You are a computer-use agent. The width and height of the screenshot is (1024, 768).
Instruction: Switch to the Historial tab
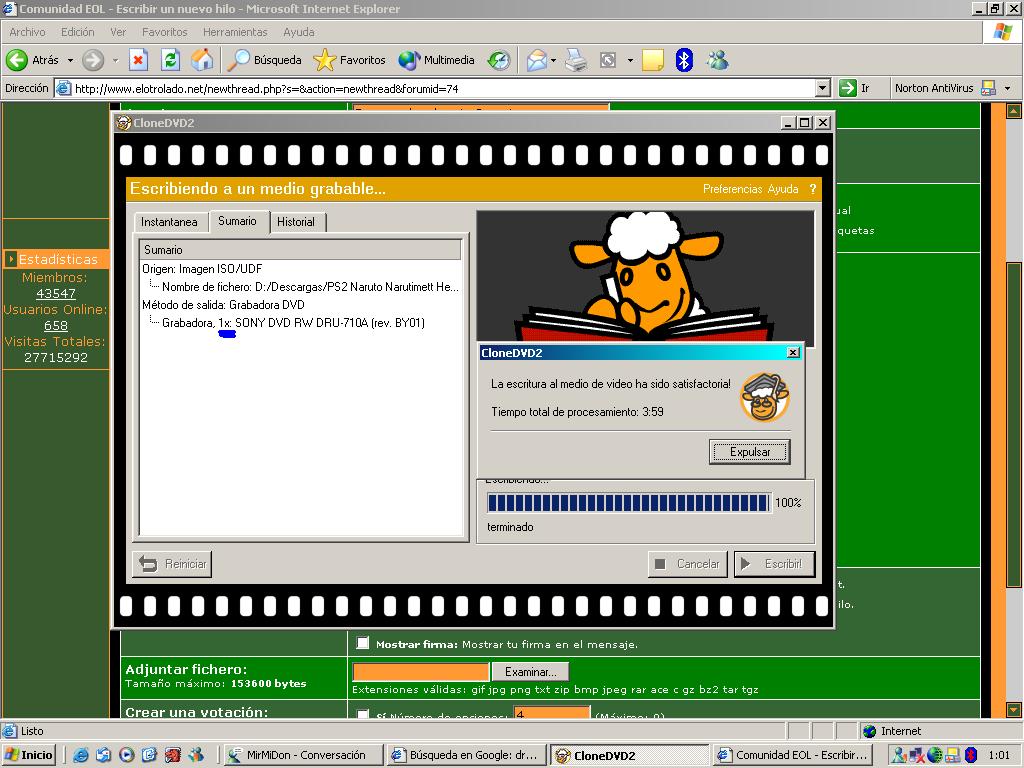pos(296,222)
